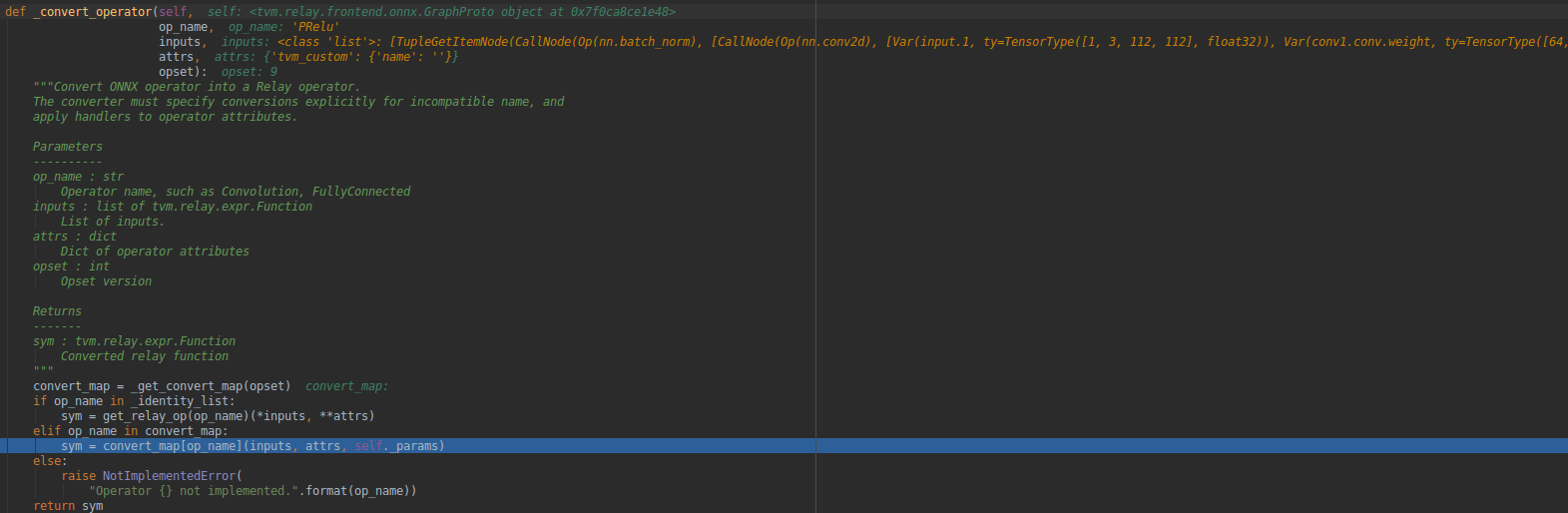Click the inline attrs value {'tvm_custom': {'name': ''}}

tap(361, 57)
